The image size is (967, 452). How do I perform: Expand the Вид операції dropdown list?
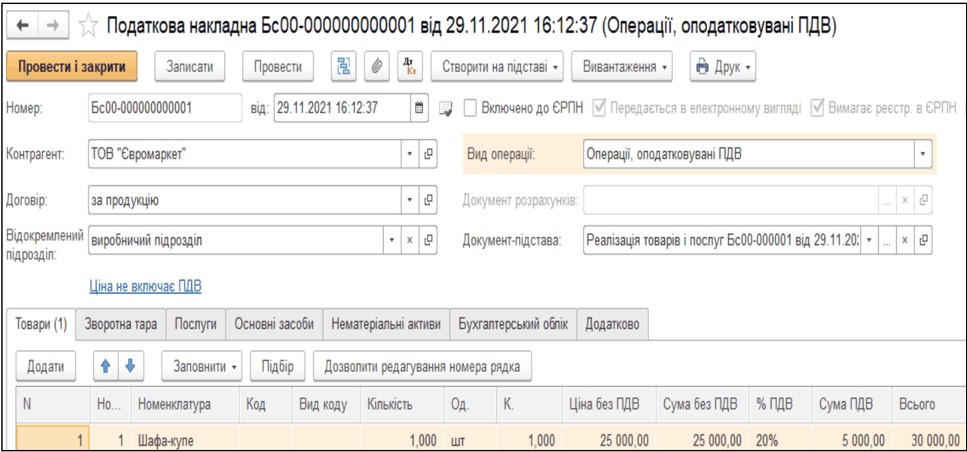click(x=921, y=155)
